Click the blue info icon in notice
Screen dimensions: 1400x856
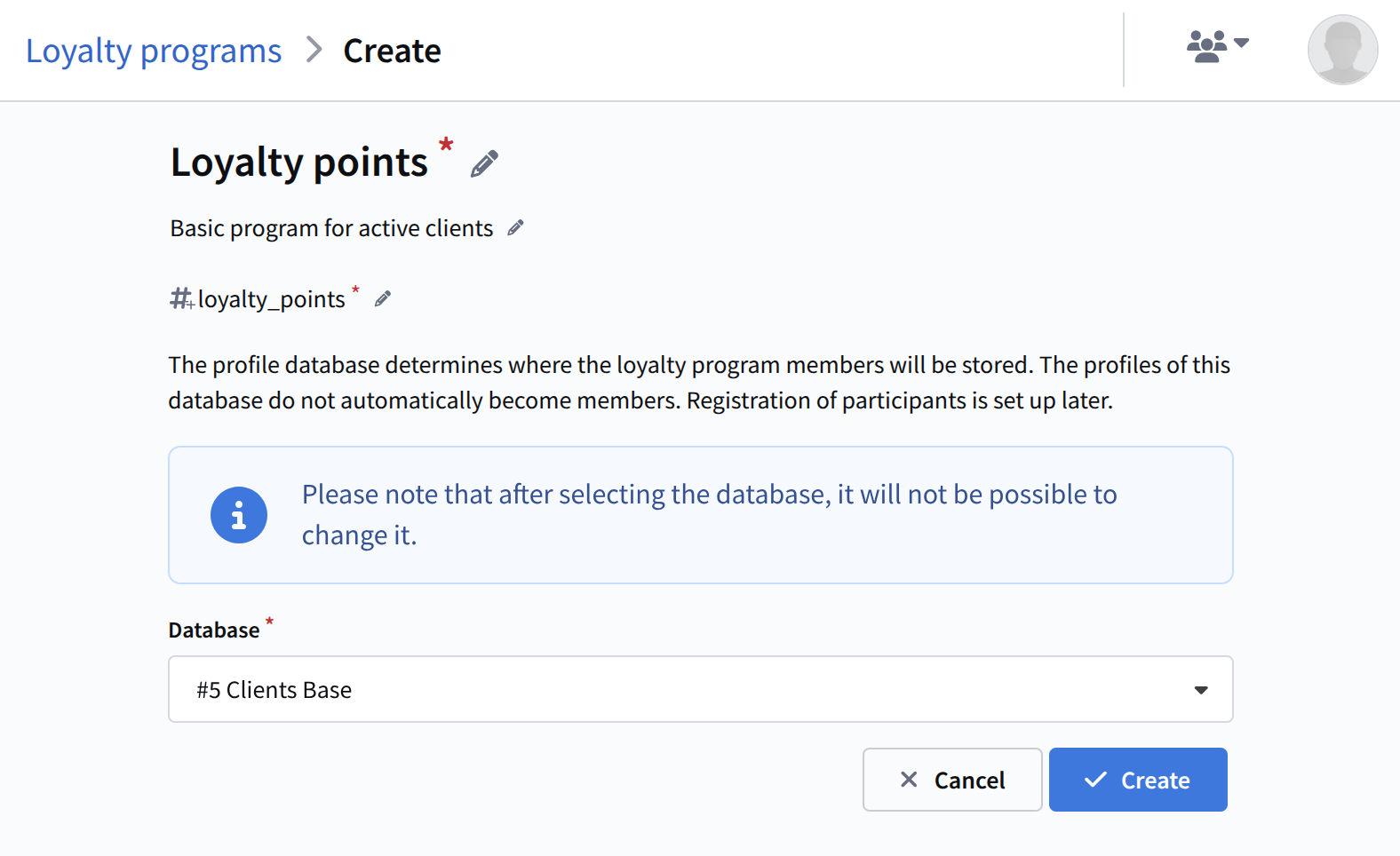coord(239,515)
